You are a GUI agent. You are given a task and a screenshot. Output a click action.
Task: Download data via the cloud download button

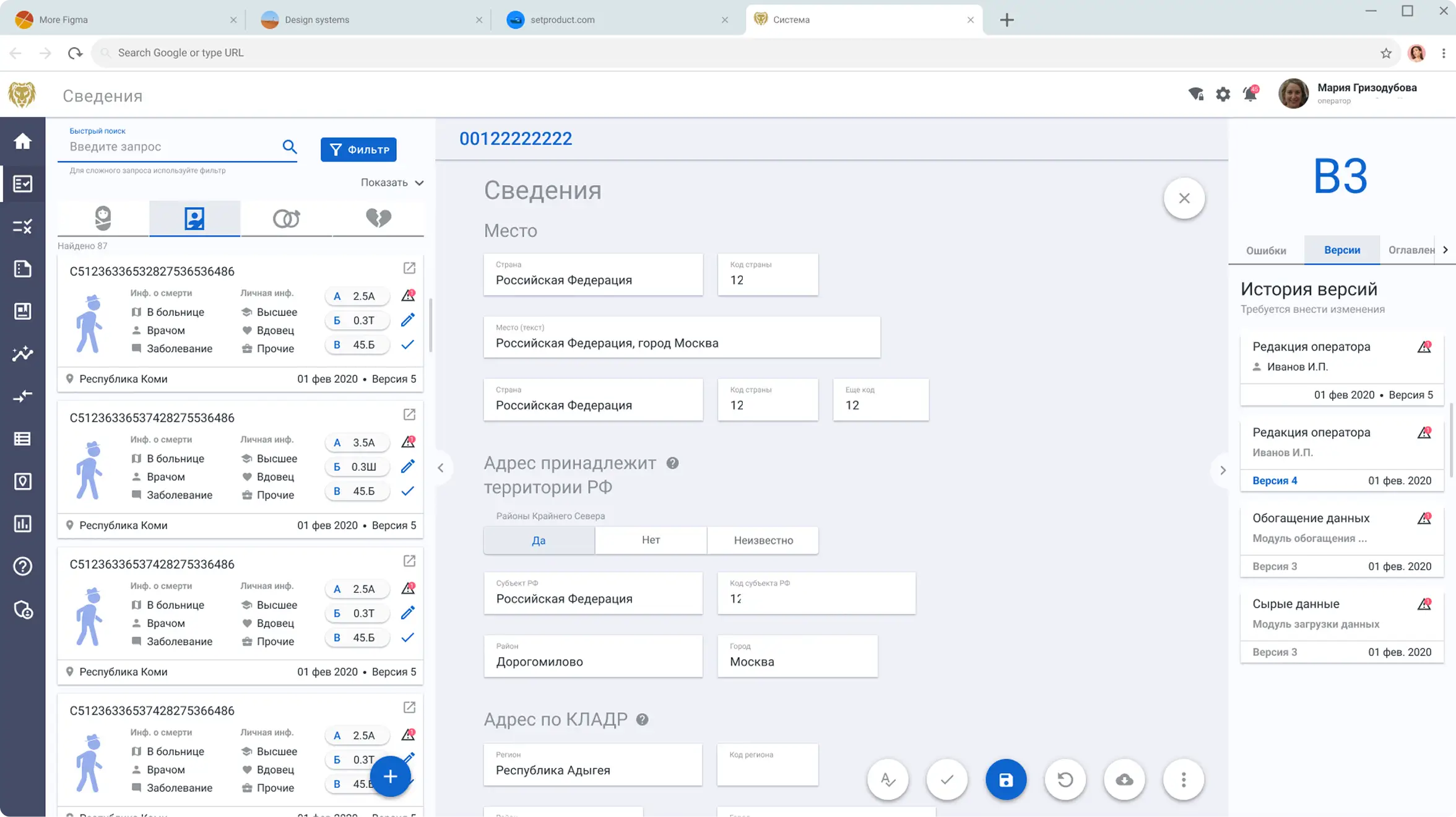point(1125,780)
